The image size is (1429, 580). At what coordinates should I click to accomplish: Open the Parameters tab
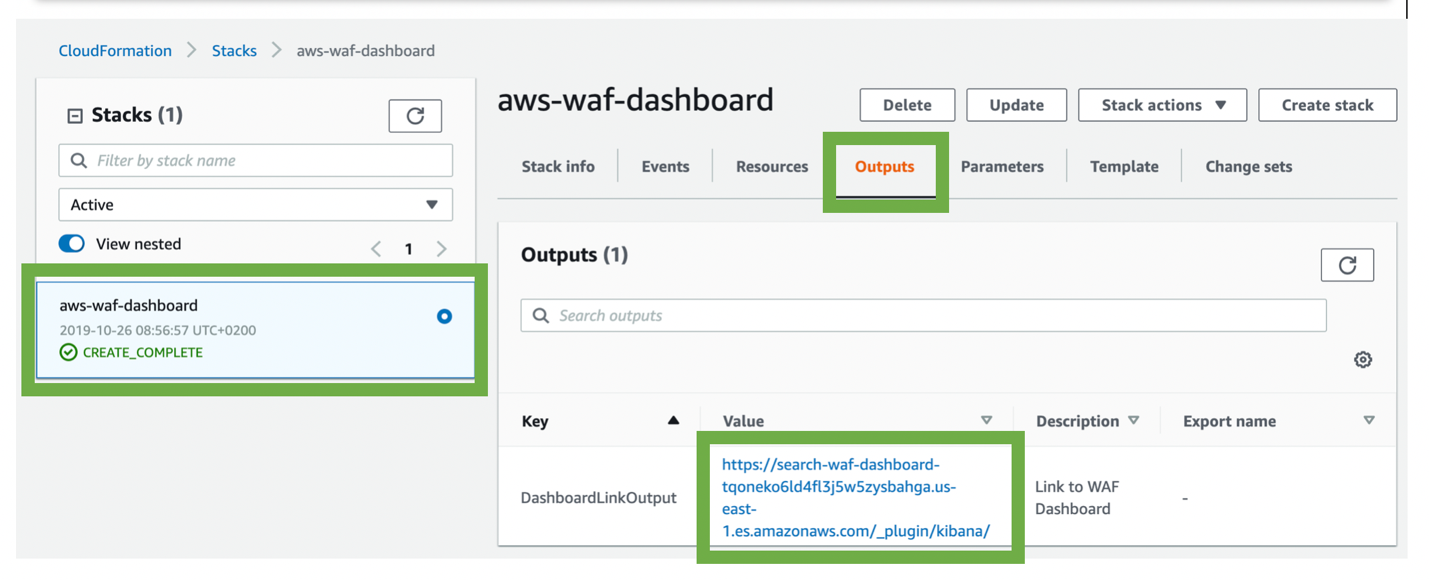1002,167
